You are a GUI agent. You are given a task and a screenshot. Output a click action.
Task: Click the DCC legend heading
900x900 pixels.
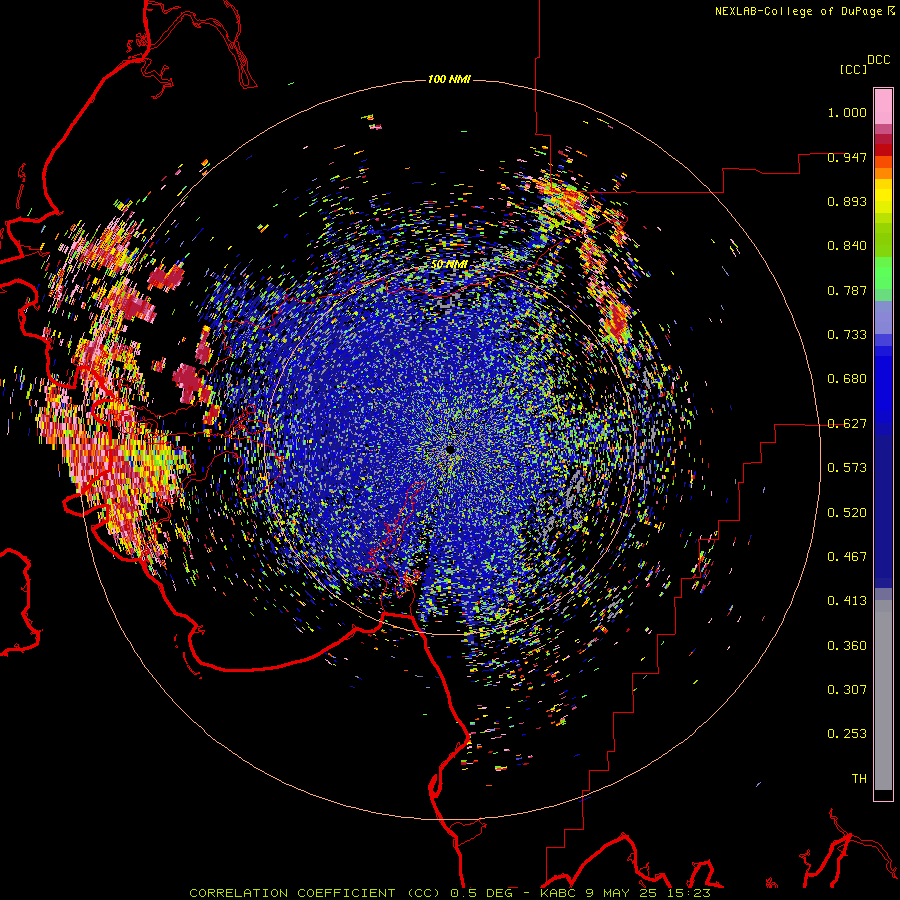click(x=878, y=60)
